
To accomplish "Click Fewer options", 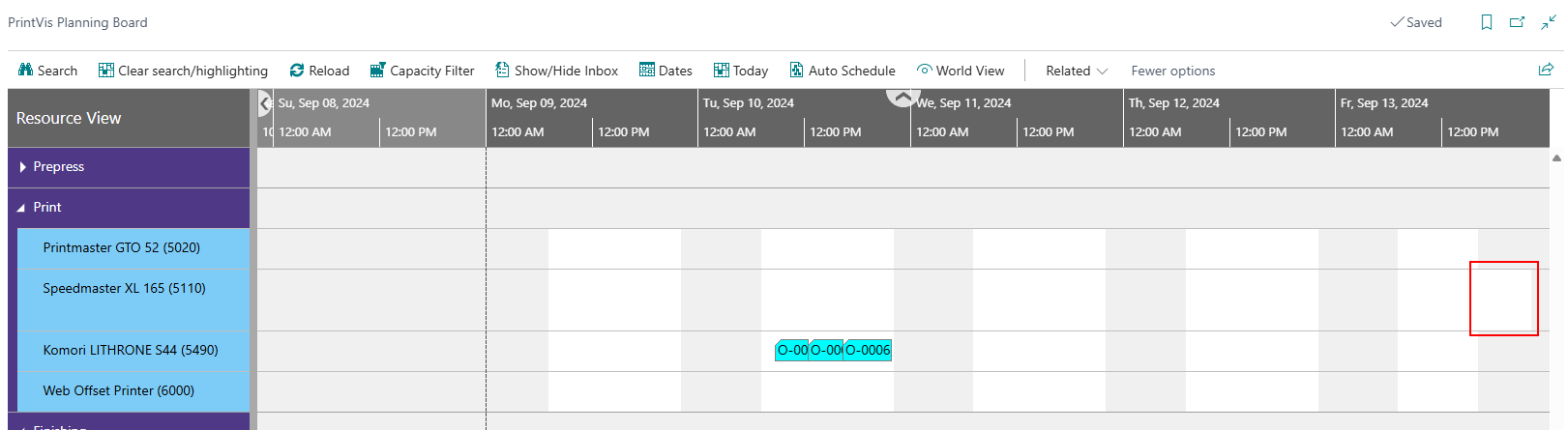I will (1172, 71).
